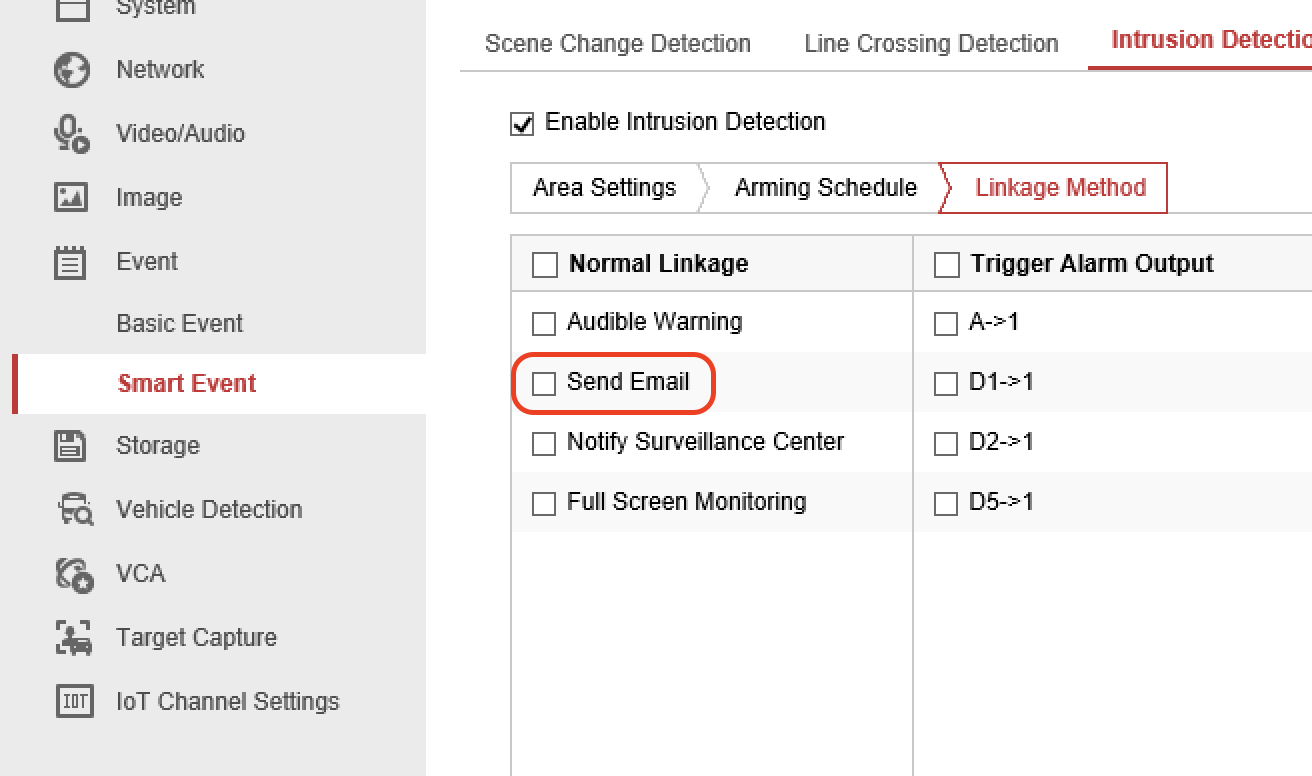Screen dimensions: 1312x776
Task: Click the Video/Audio microphone icon
Action: point(72,134)
